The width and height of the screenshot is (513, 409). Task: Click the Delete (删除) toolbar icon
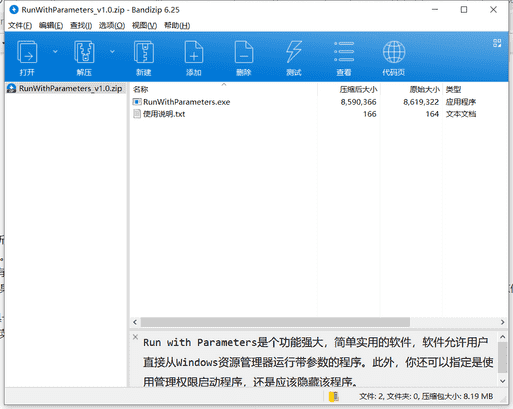(x=244, y=52)
